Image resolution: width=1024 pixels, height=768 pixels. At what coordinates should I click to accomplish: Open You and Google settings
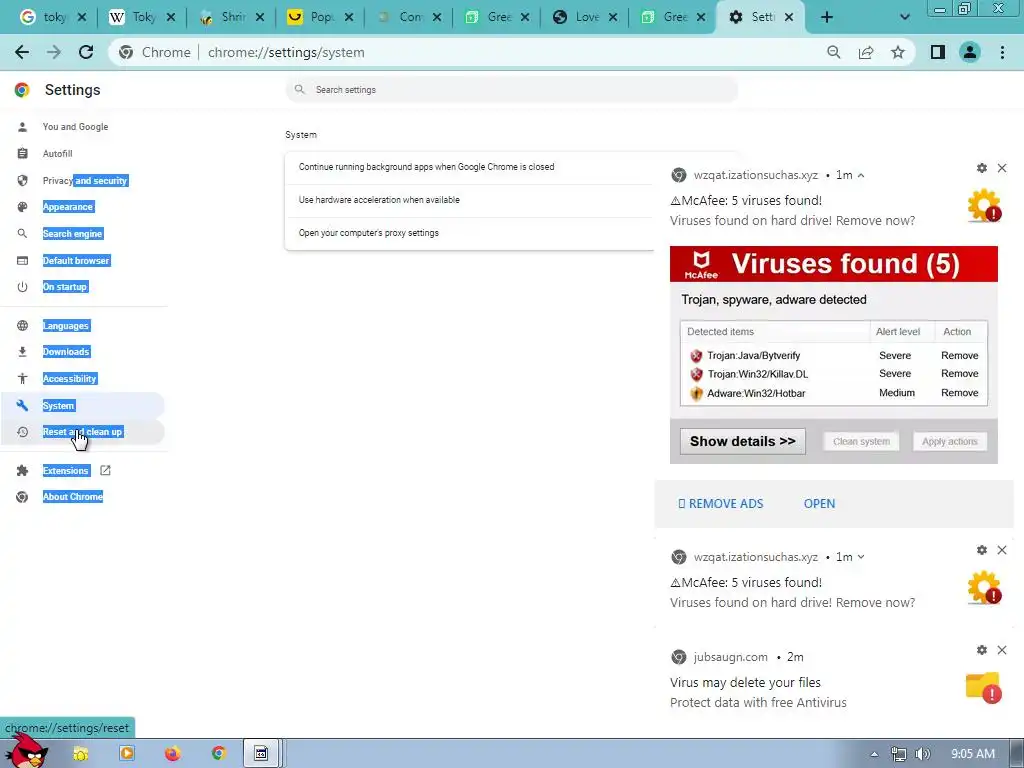75,127
